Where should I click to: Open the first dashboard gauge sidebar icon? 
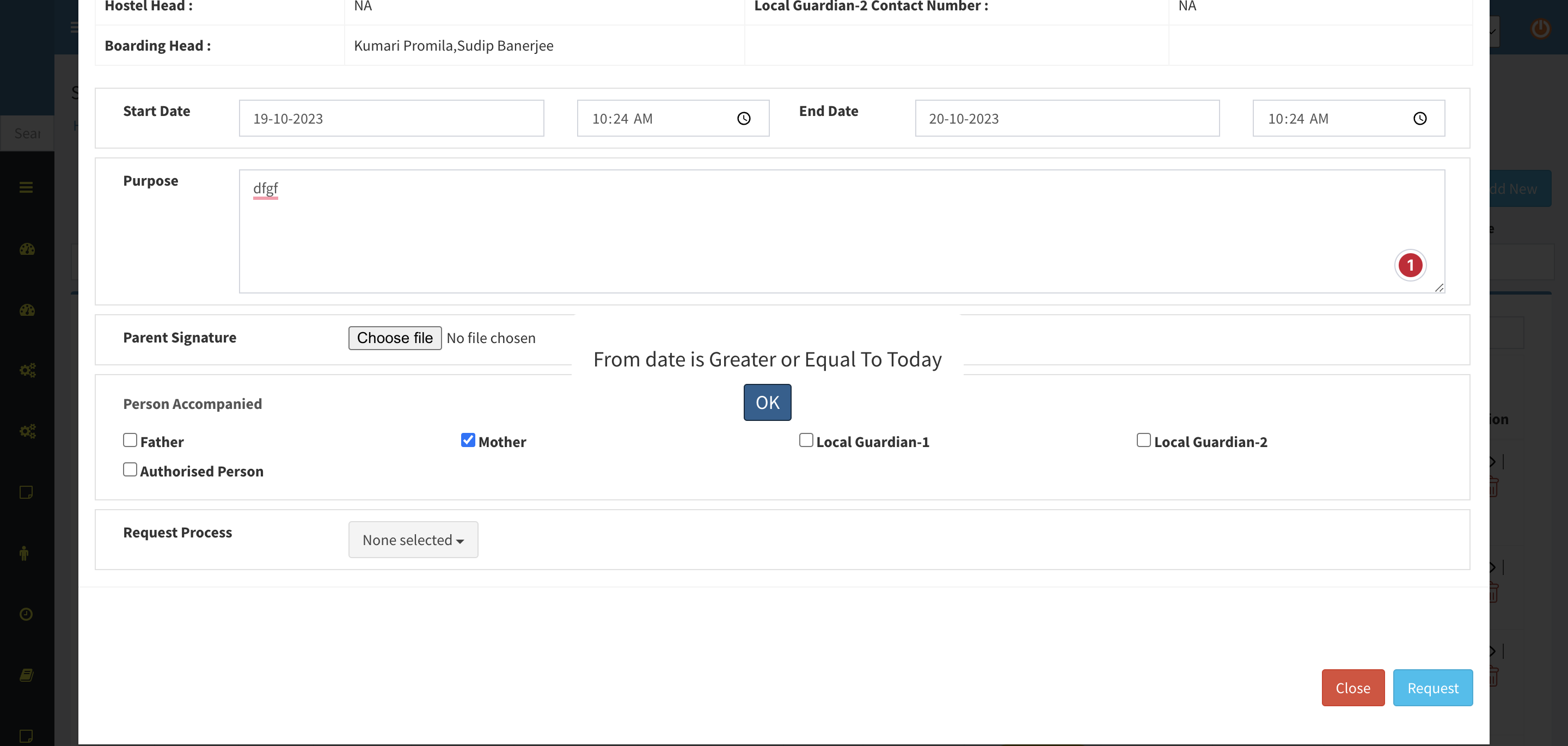[27, 249]
